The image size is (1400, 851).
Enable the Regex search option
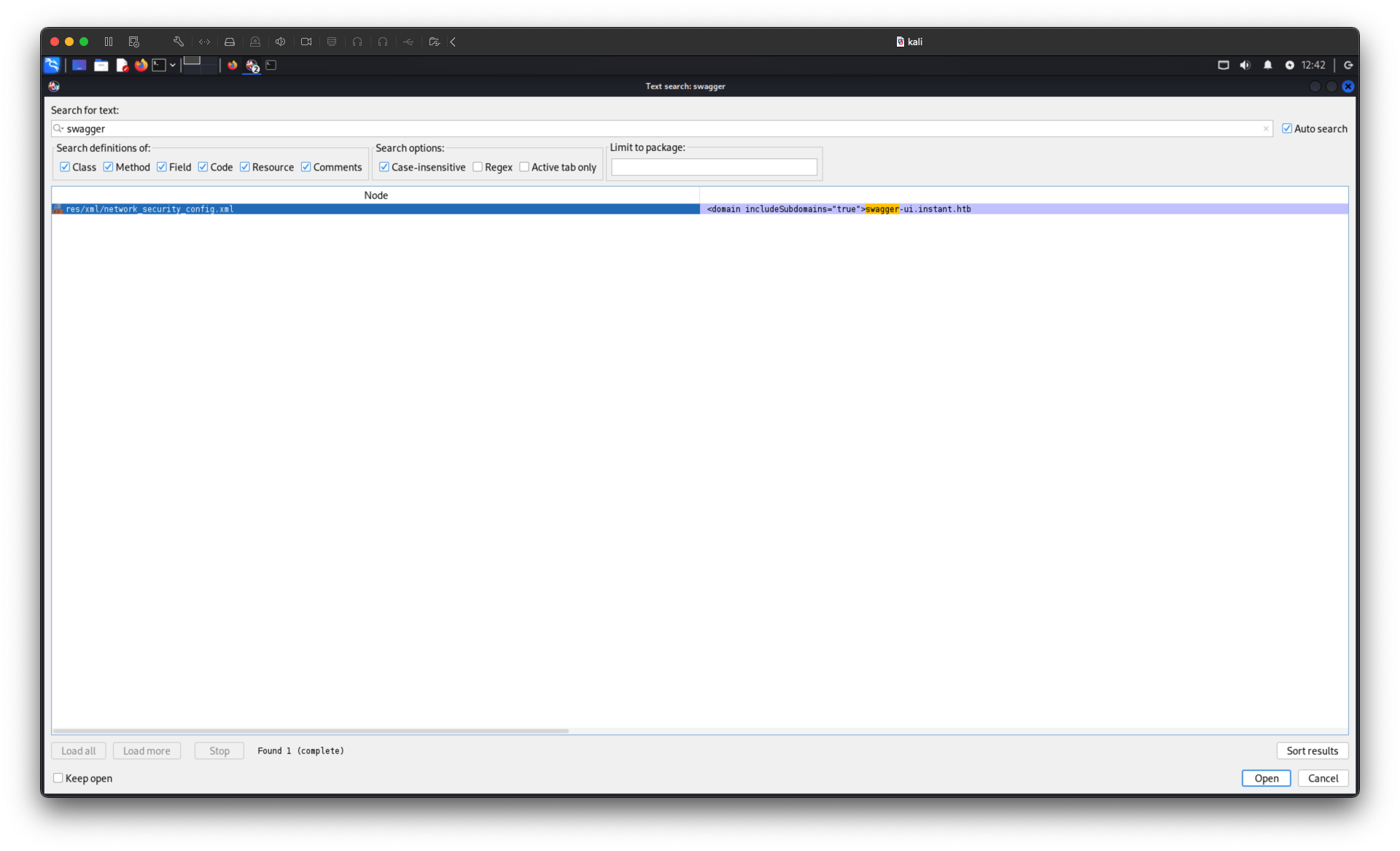(478, 167)
